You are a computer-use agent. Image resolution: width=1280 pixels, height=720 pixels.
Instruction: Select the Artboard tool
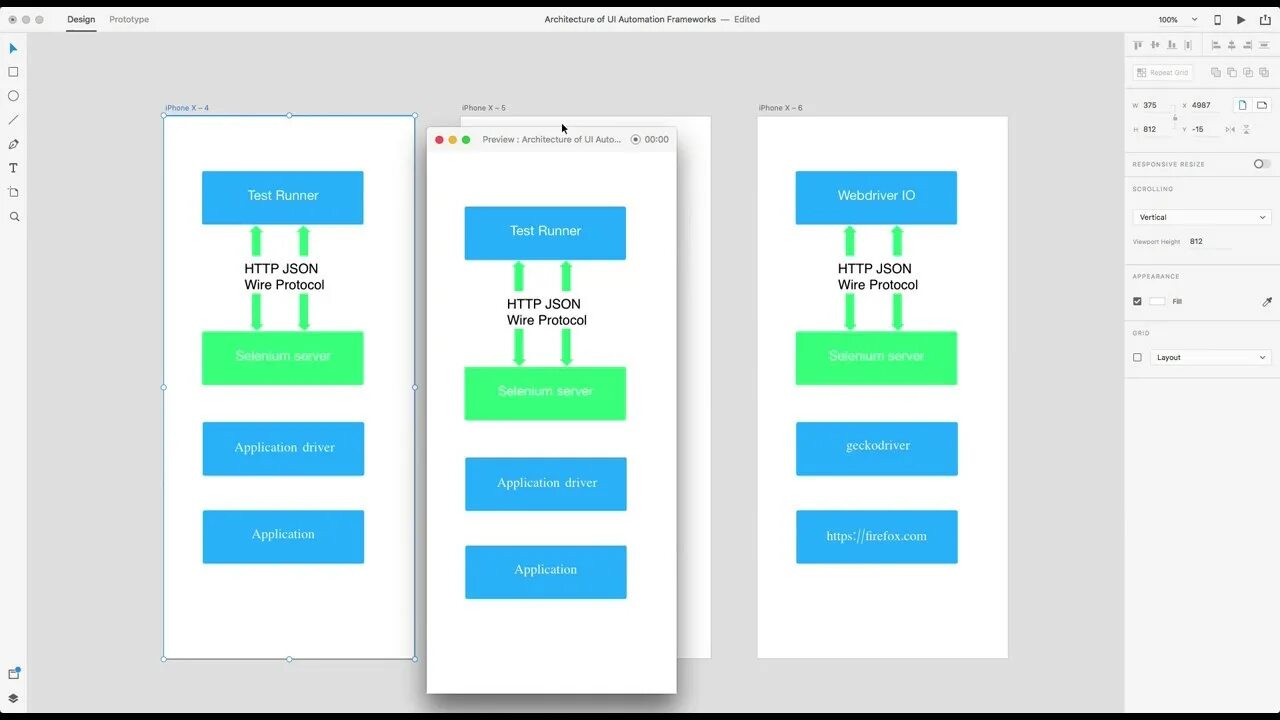pyautogui.click(x=14, y=192)
